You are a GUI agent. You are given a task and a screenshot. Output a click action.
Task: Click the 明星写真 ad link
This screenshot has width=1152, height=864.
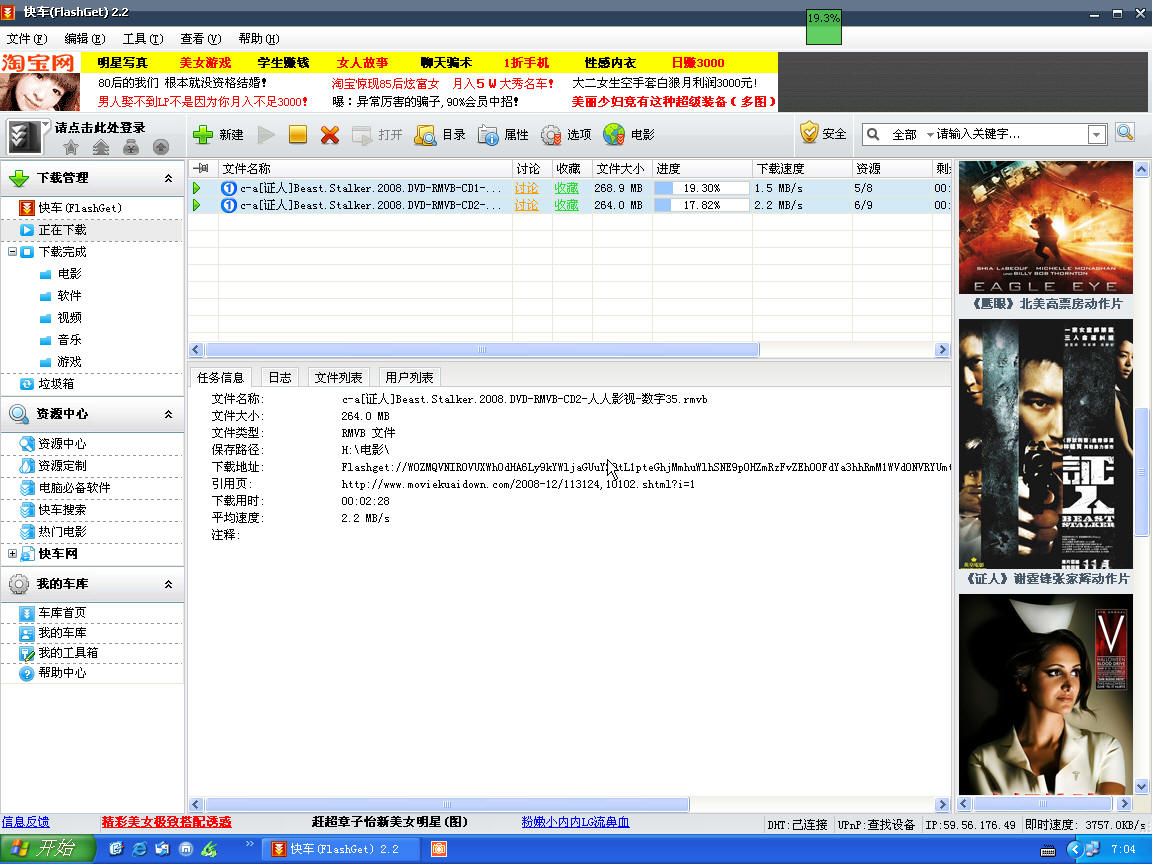click(x=123, y=63)
